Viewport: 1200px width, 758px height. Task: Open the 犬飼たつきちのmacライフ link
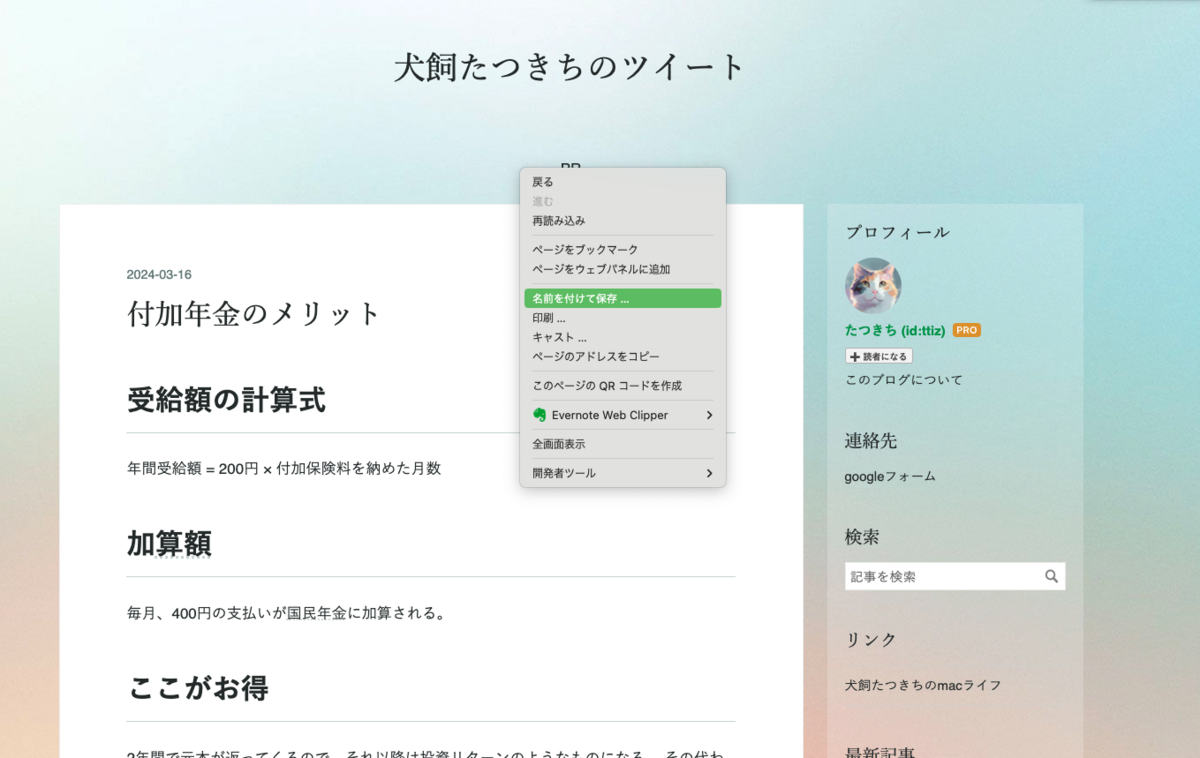click(923, 685)
